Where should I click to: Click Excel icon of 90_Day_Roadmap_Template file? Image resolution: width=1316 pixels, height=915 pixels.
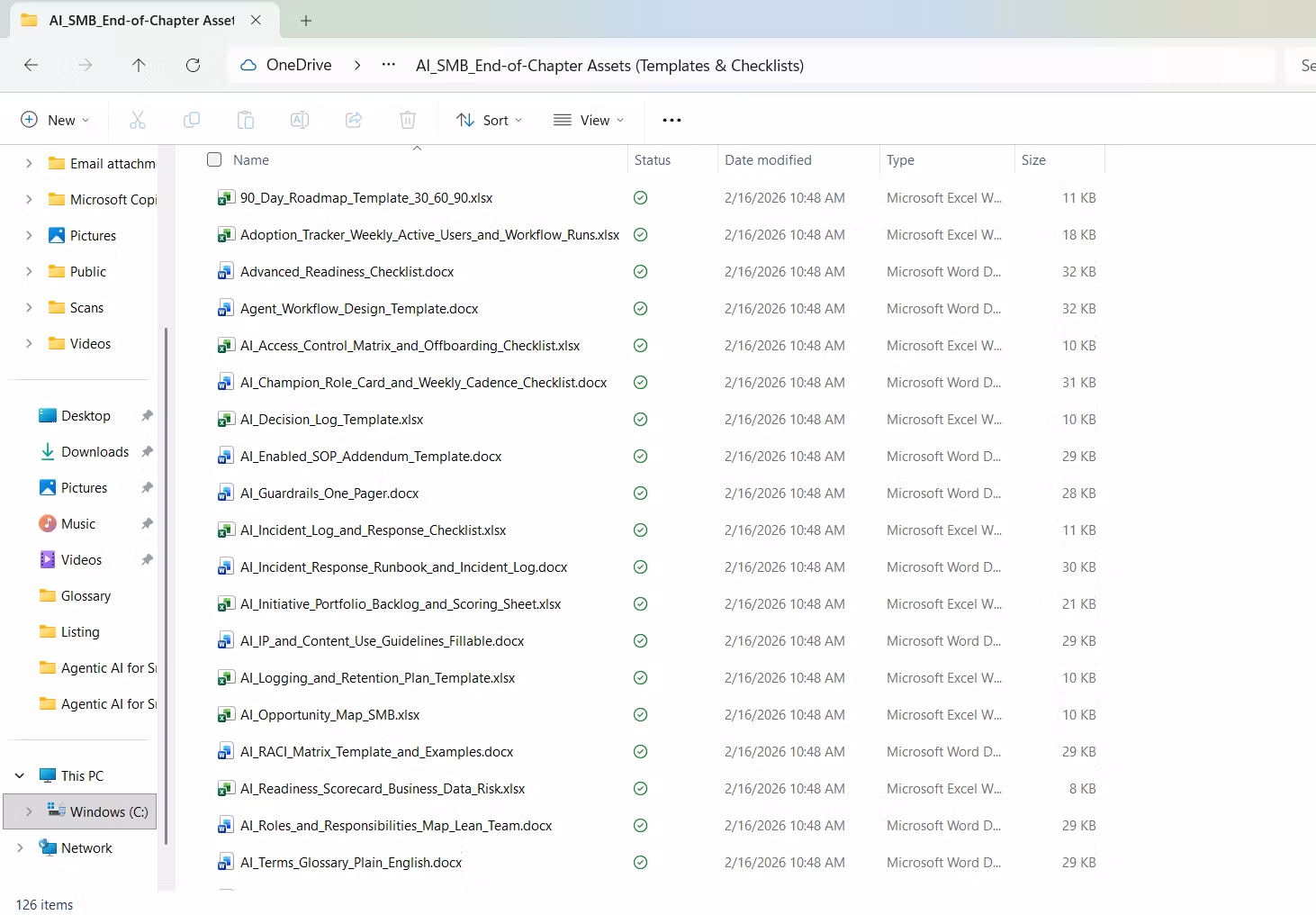click(x=225, y=198)
